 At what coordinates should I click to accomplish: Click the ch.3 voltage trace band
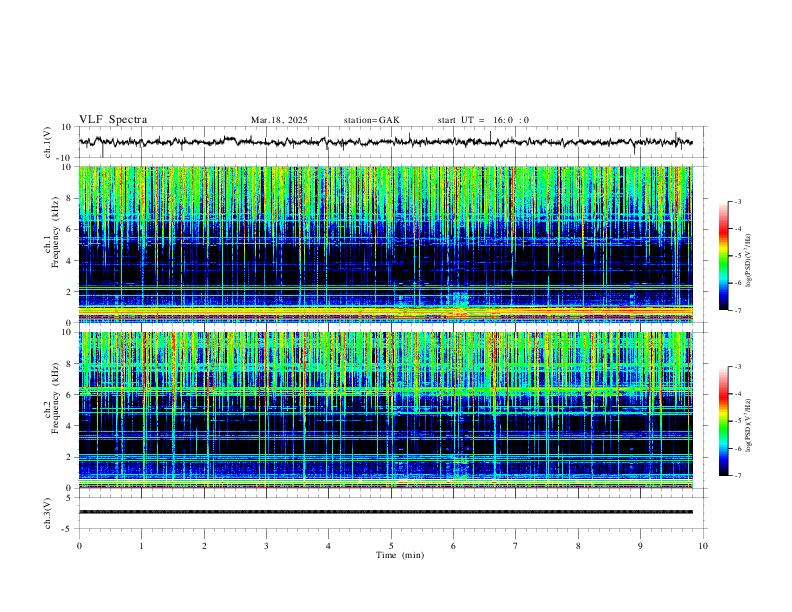click(385, 512)
